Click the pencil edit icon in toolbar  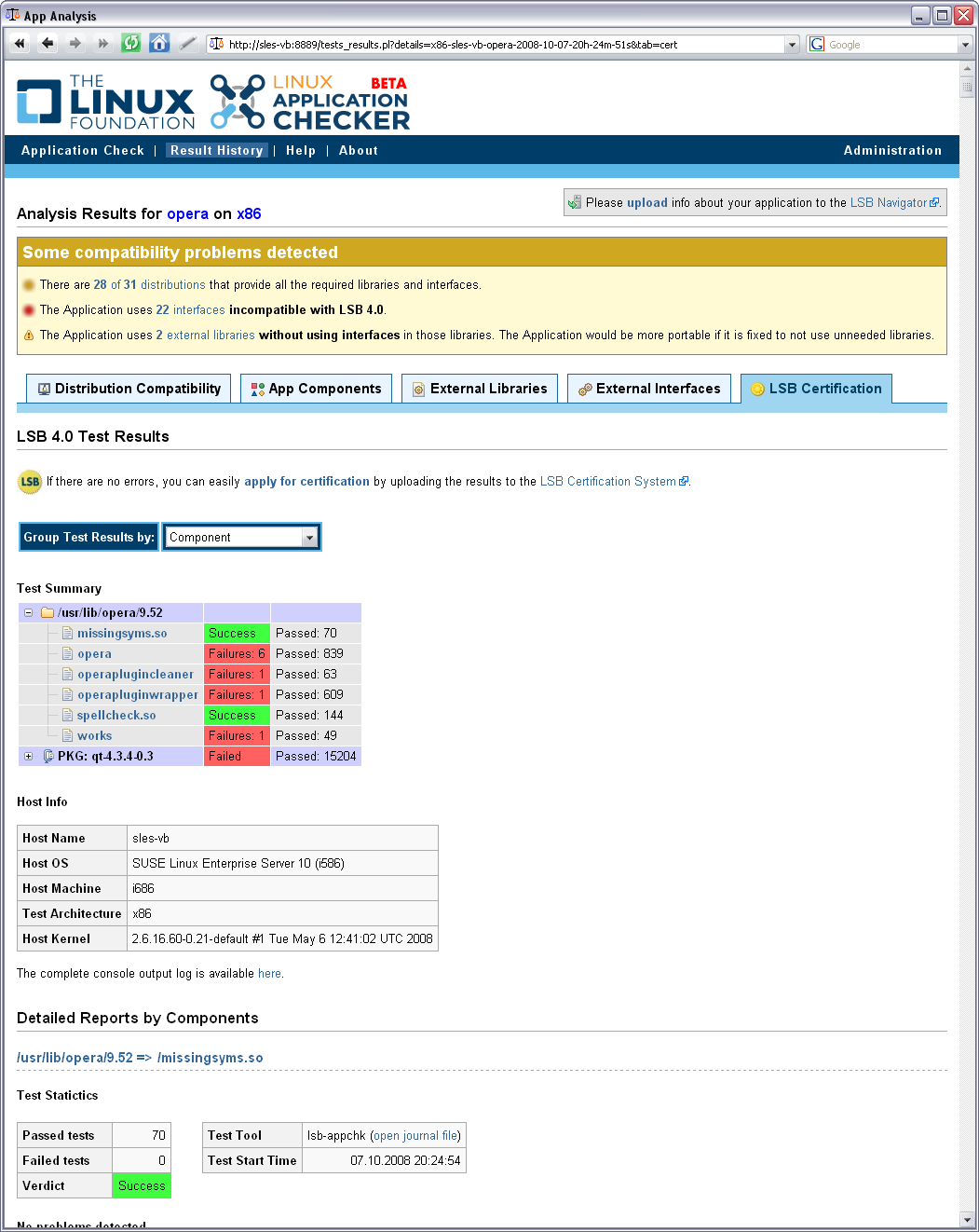tap(187, 44)
